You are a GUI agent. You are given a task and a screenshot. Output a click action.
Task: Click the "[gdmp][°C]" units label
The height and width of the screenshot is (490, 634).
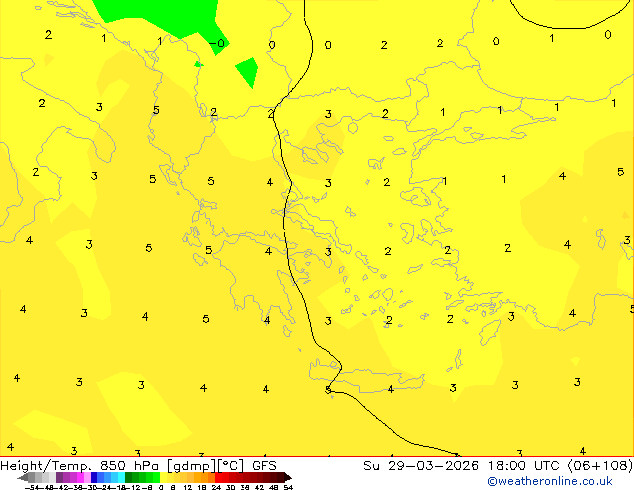pyautogui.click(x=205, y=466)
